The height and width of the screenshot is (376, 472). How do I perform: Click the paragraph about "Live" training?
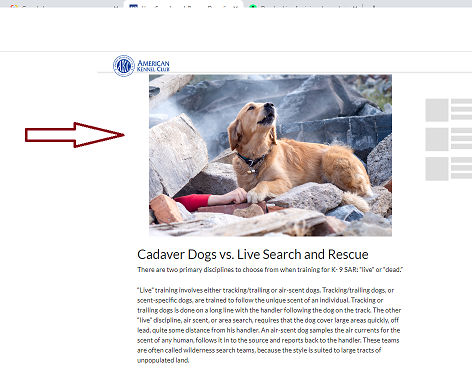coord(269,325)
